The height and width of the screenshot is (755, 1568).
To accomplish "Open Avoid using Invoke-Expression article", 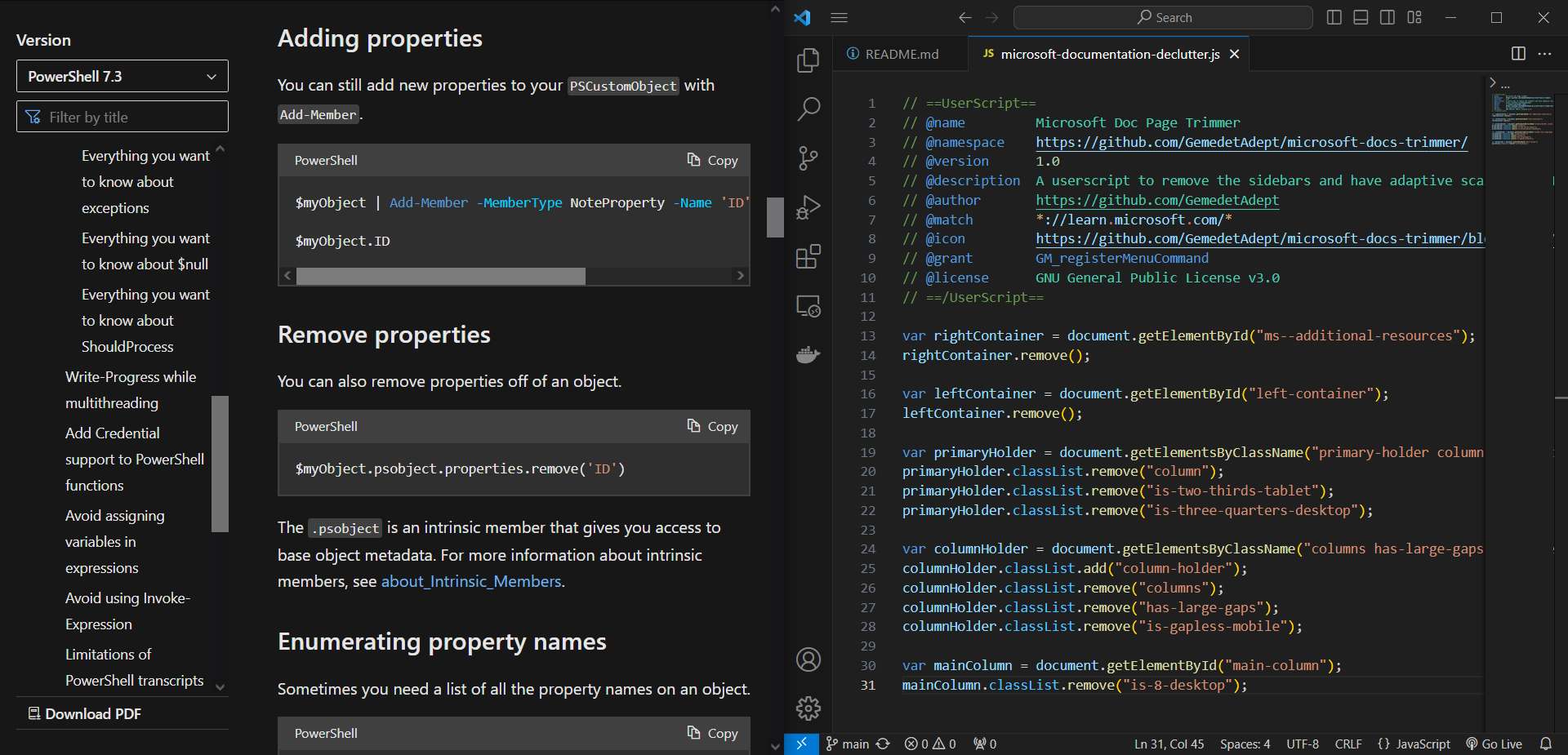I will tap(128, 611).
